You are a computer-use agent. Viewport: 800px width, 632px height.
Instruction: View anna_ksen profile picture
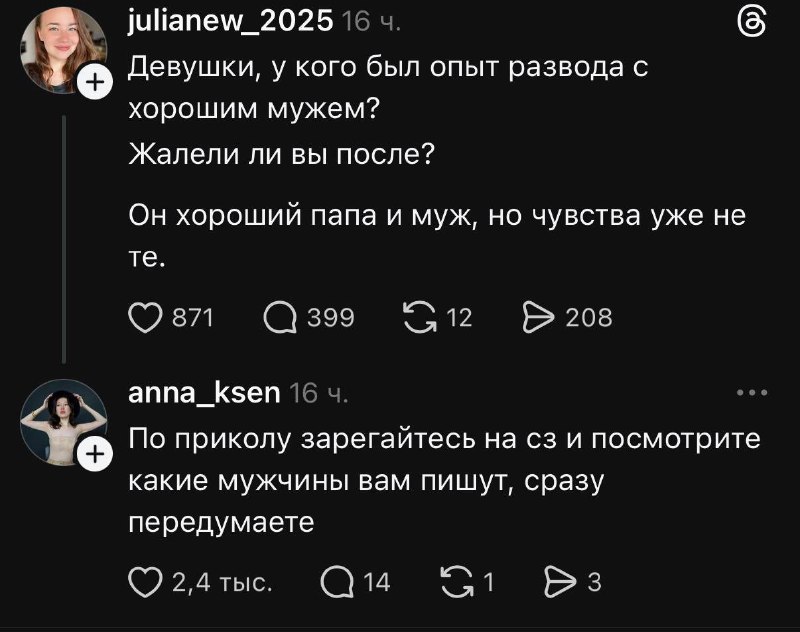click(x=62, y=425)
